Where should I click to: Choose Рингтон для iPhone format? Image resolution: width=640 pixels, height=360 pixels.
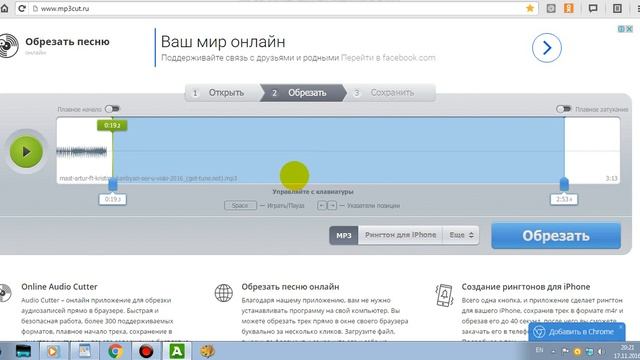click(400, 235)
